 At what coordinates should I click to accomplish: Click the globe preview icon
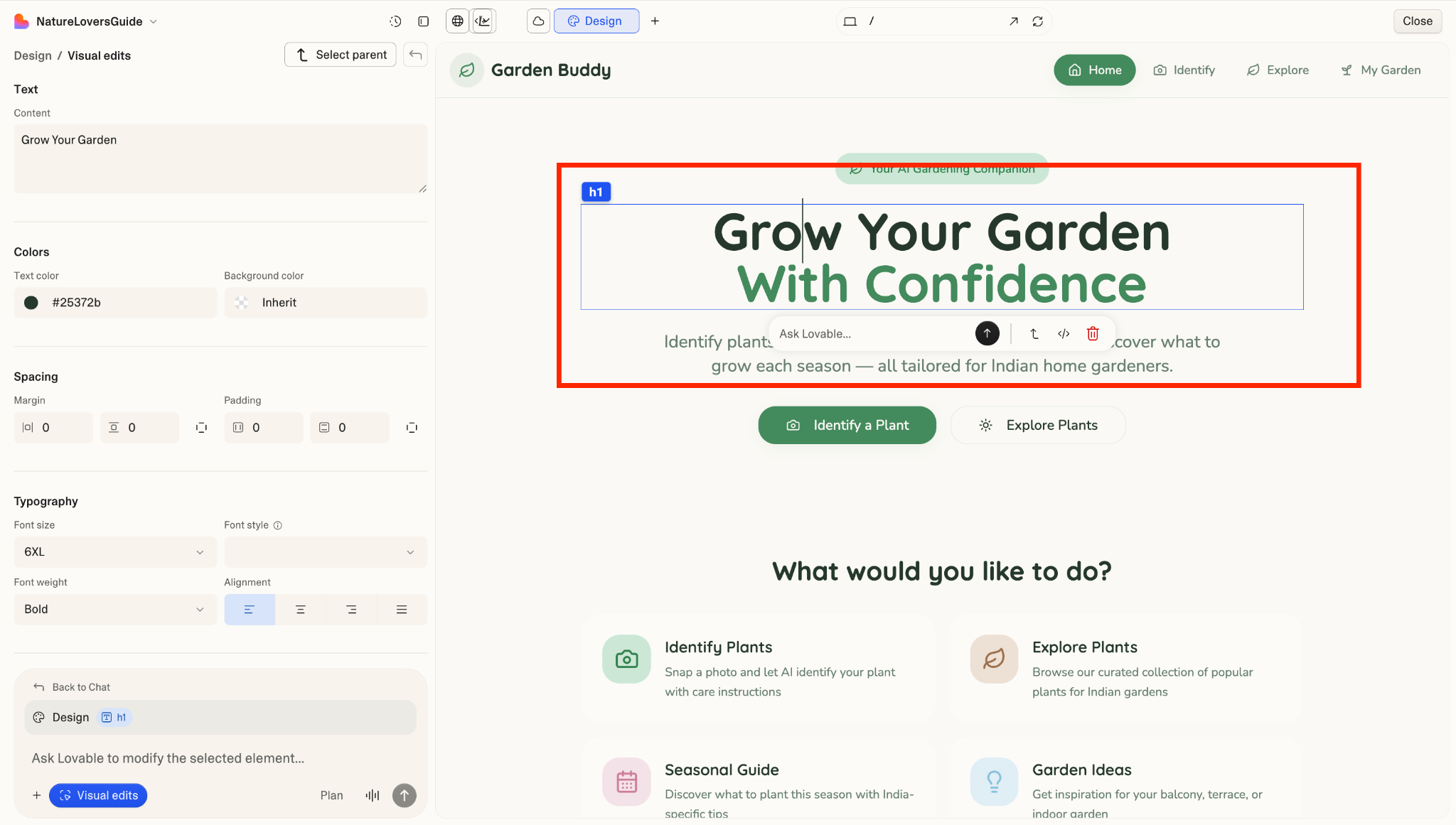[x=458, y=21]
